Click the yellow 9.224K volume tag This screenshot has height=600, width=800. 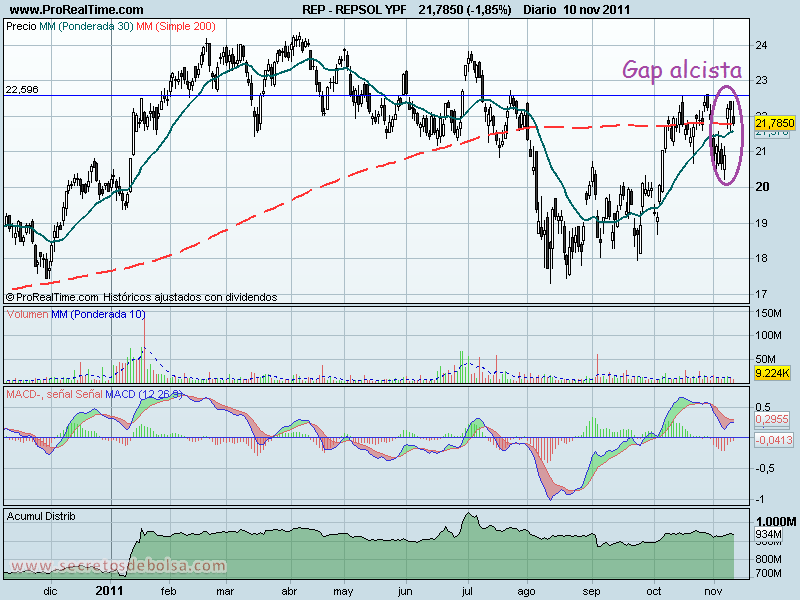click(x=772, y=373)
